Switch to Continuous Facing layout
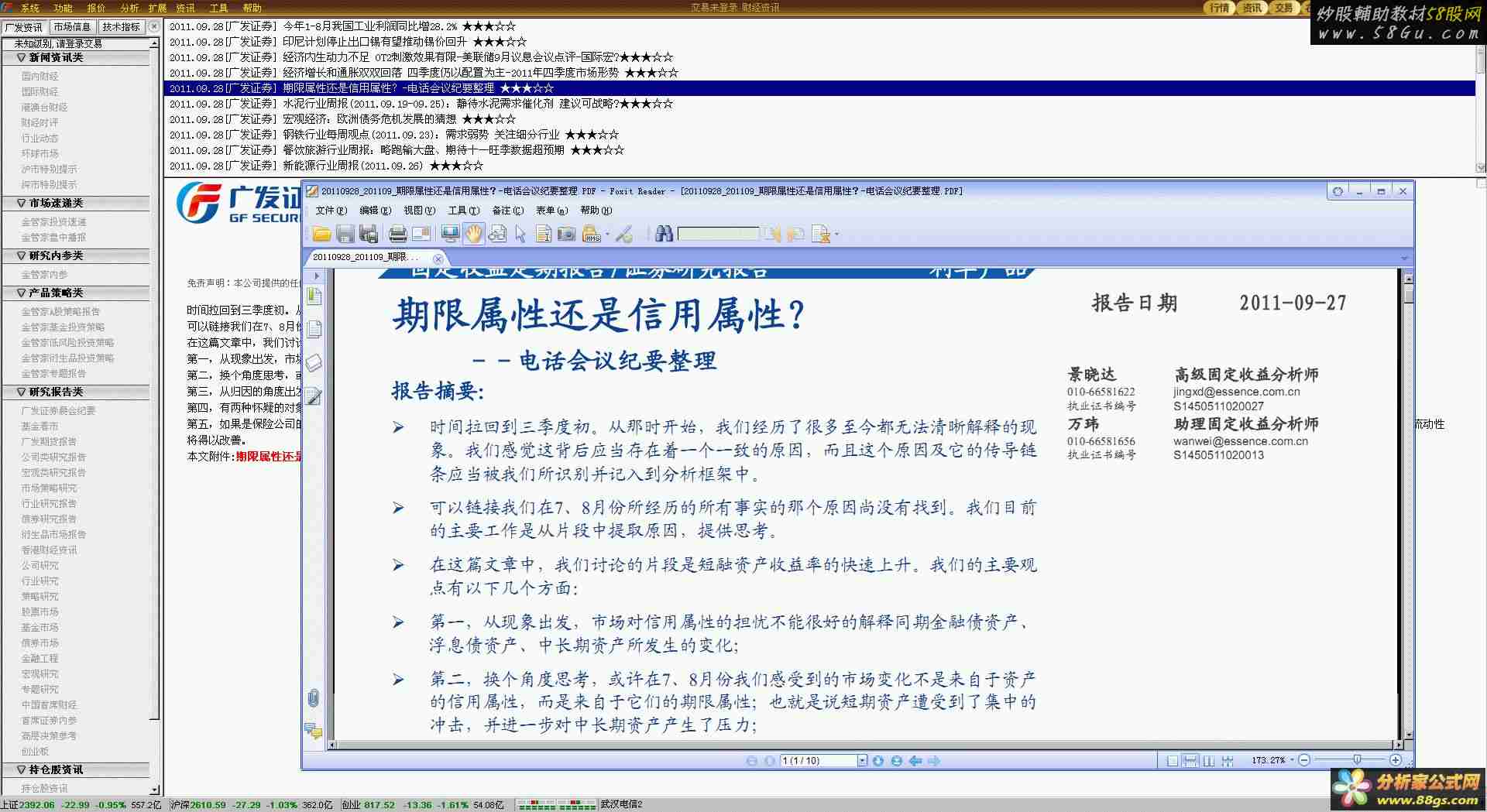This screenshot has width=1487, height=812. [1228, 761]
